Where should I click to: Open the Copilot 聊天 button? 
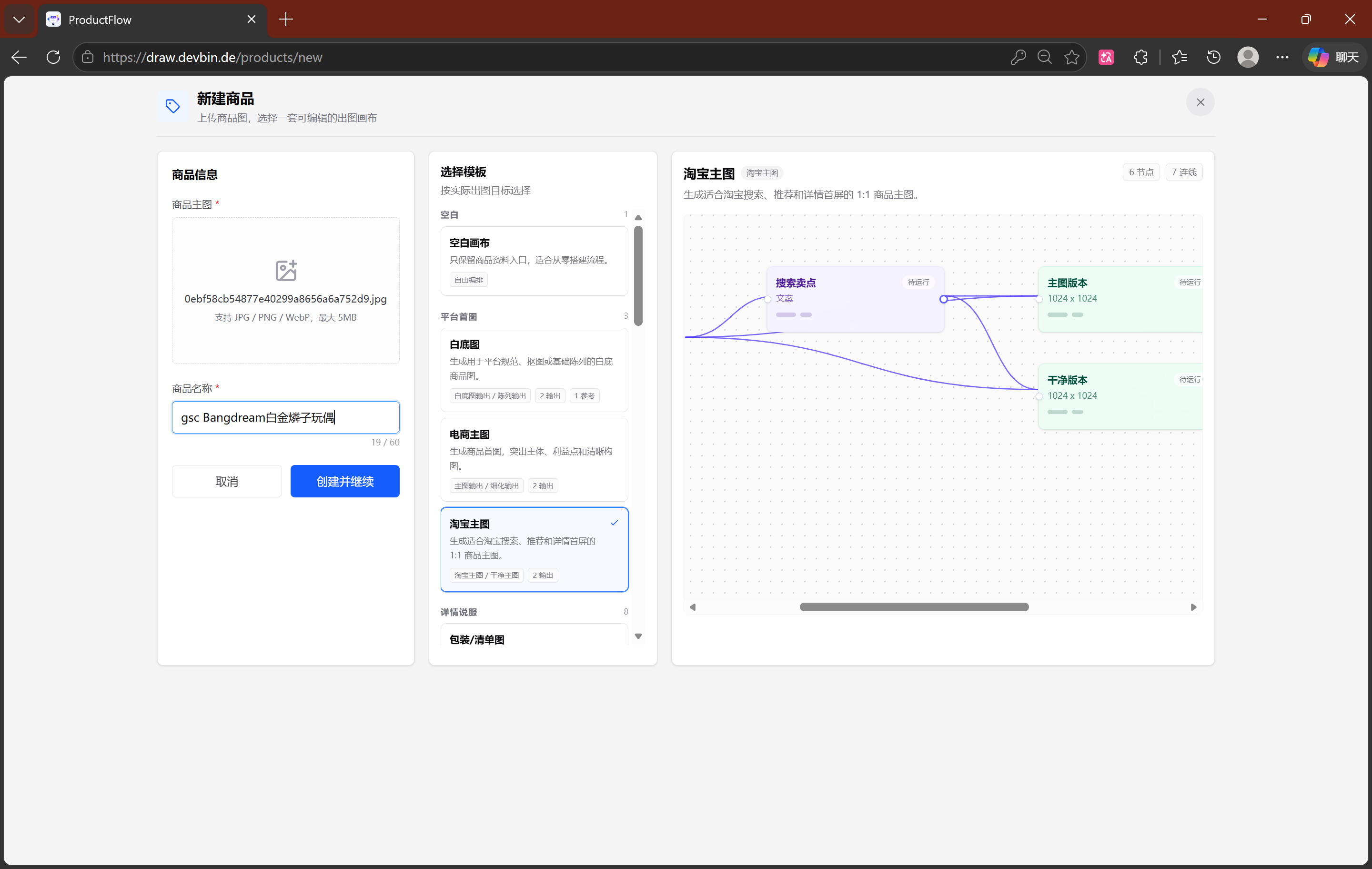1333,57
